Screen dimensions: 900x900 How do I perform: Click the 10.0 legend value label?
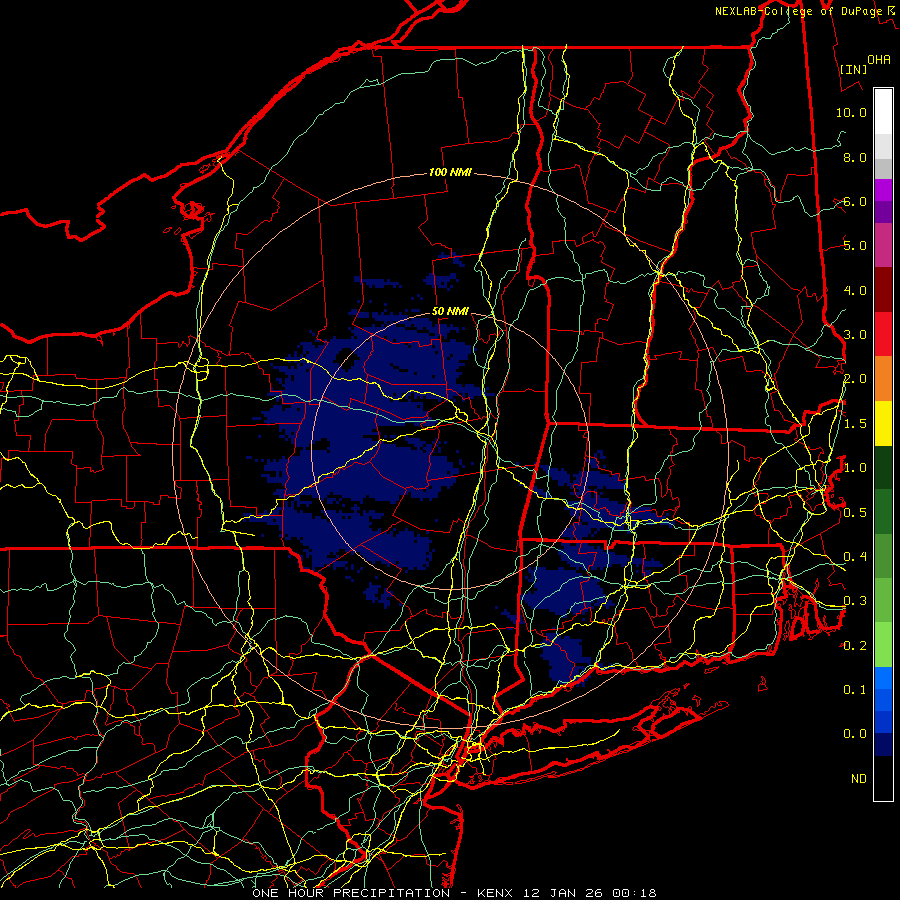point(851,112)
